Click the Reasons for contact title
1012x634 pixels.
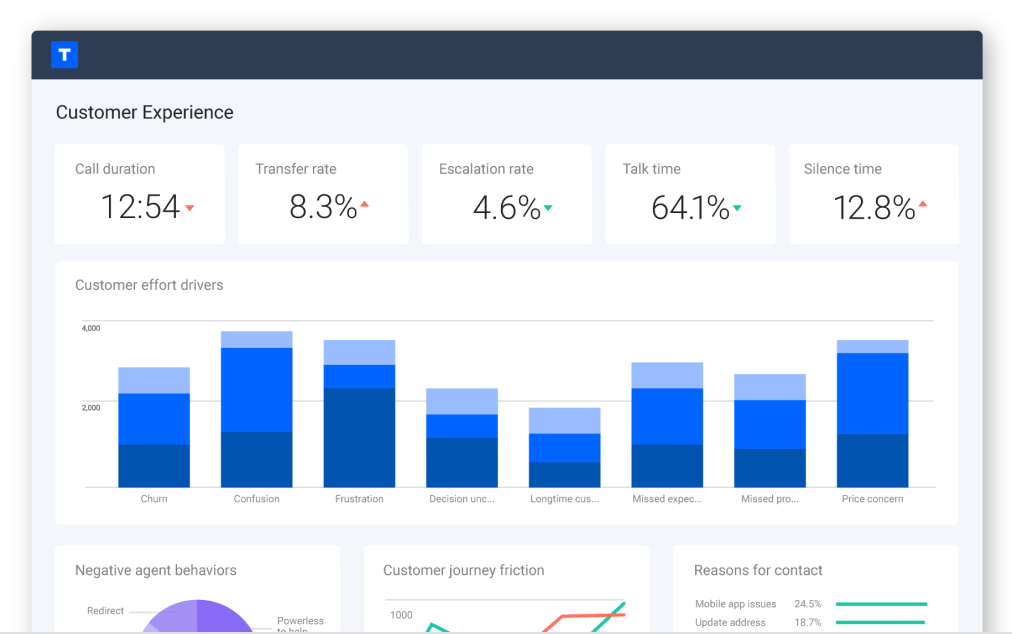coord(758,570)
